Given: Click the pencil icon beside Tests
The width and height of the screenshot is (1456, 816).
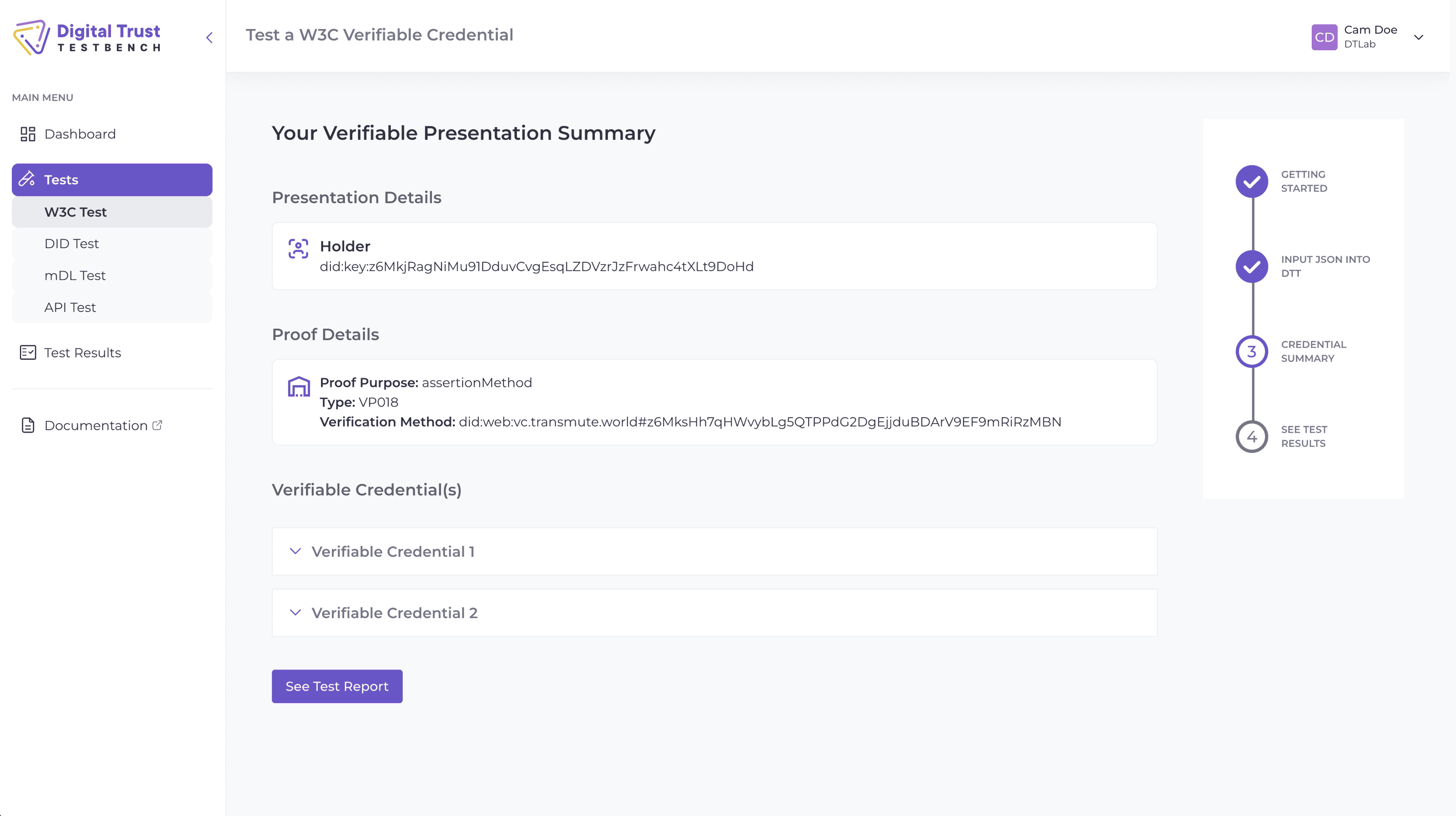Looking at the screenshot, I should click(27, 179).
